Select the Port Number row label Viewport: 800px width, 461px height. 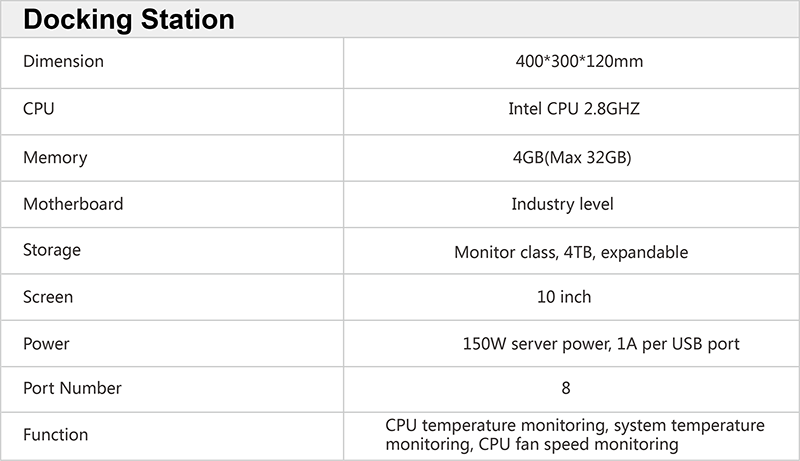72,388
